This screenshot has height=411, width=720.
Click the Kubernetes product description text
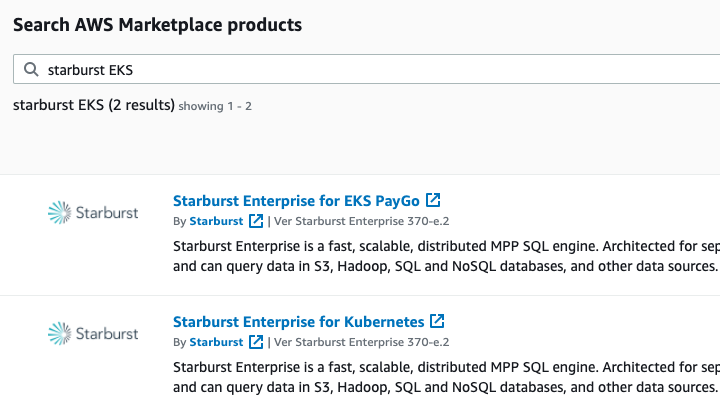tap(446, 377)
